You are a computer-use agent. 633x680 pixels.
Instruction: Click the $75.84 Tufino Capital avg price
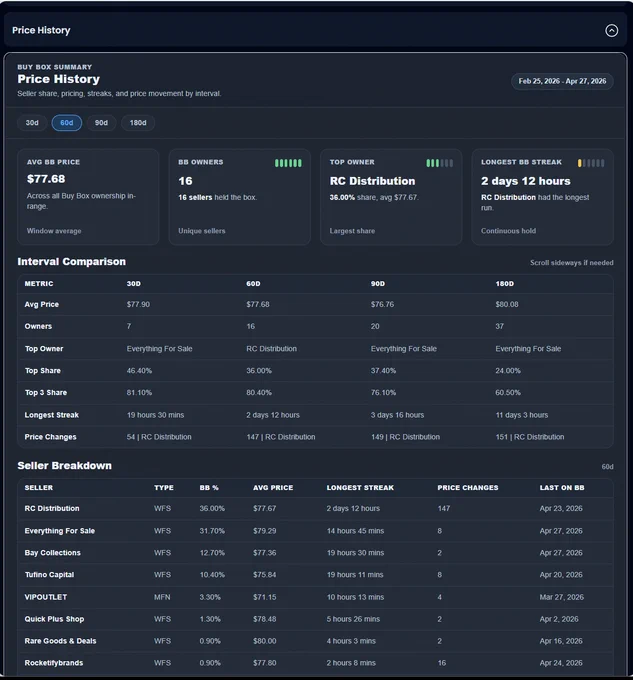(x=264, y=575)
